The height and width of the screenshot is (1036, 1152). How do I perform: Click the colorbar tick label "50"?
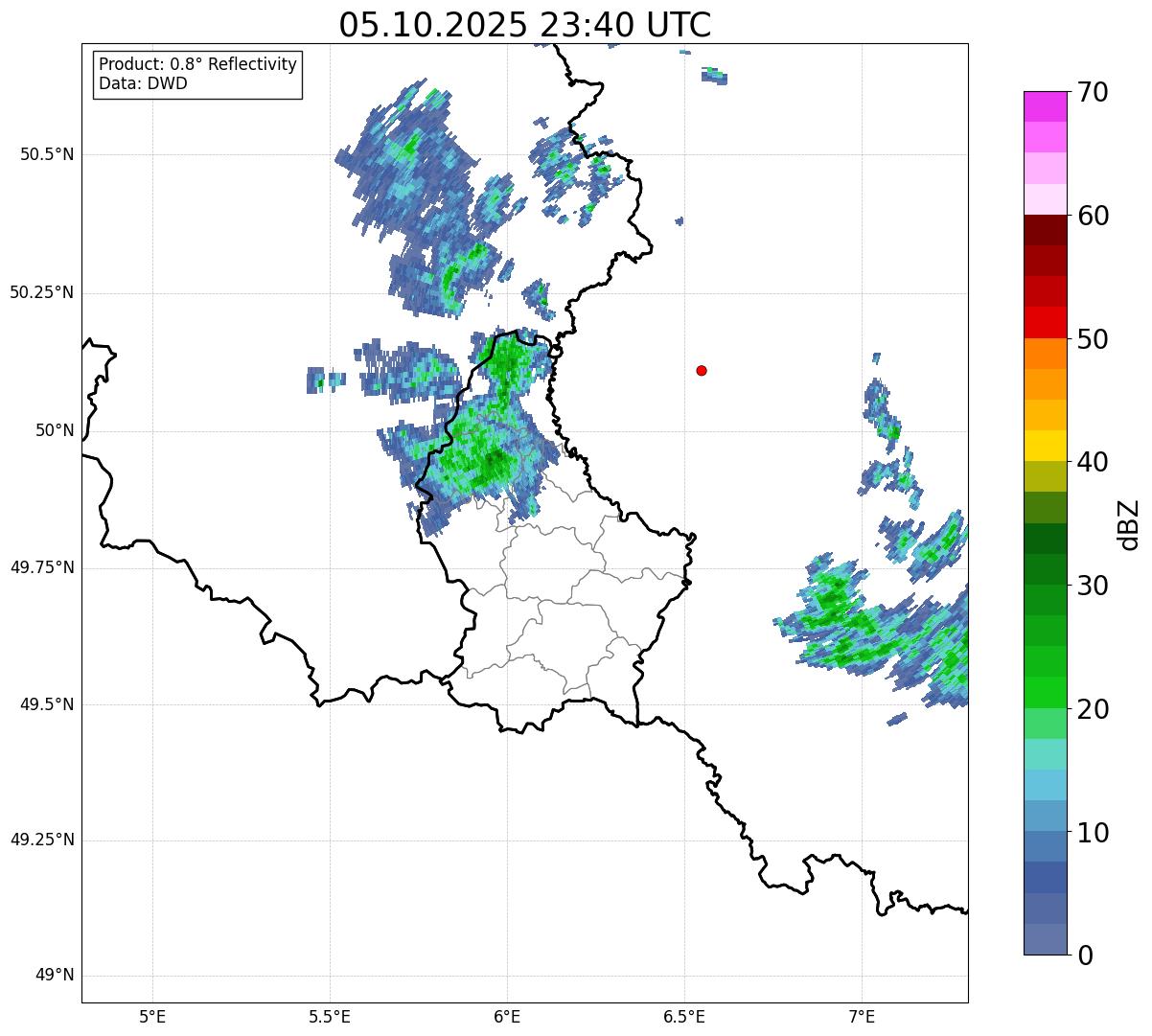[x=1093, y=339]
